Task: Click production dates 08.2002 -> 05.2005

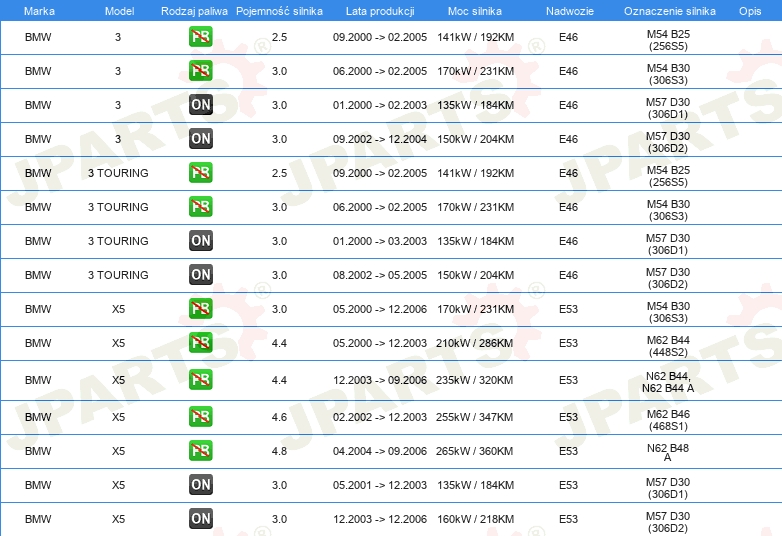Action: 380,274
